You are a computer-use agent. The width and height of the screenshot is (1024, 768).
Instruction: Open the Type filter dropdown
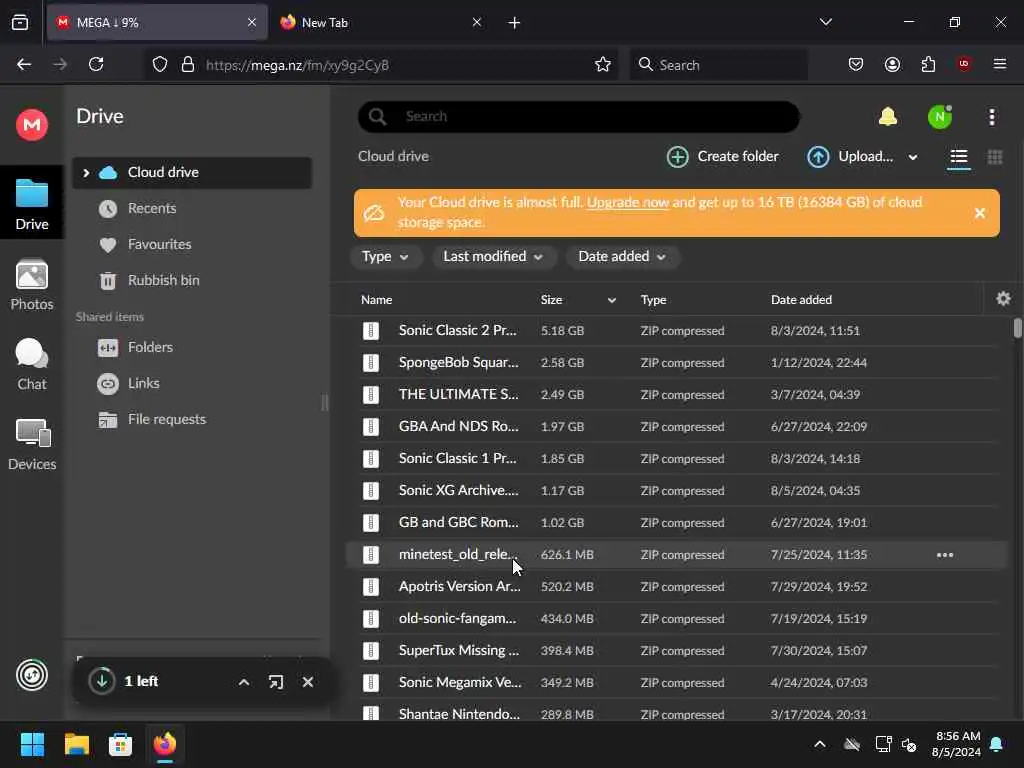point(385,257)
